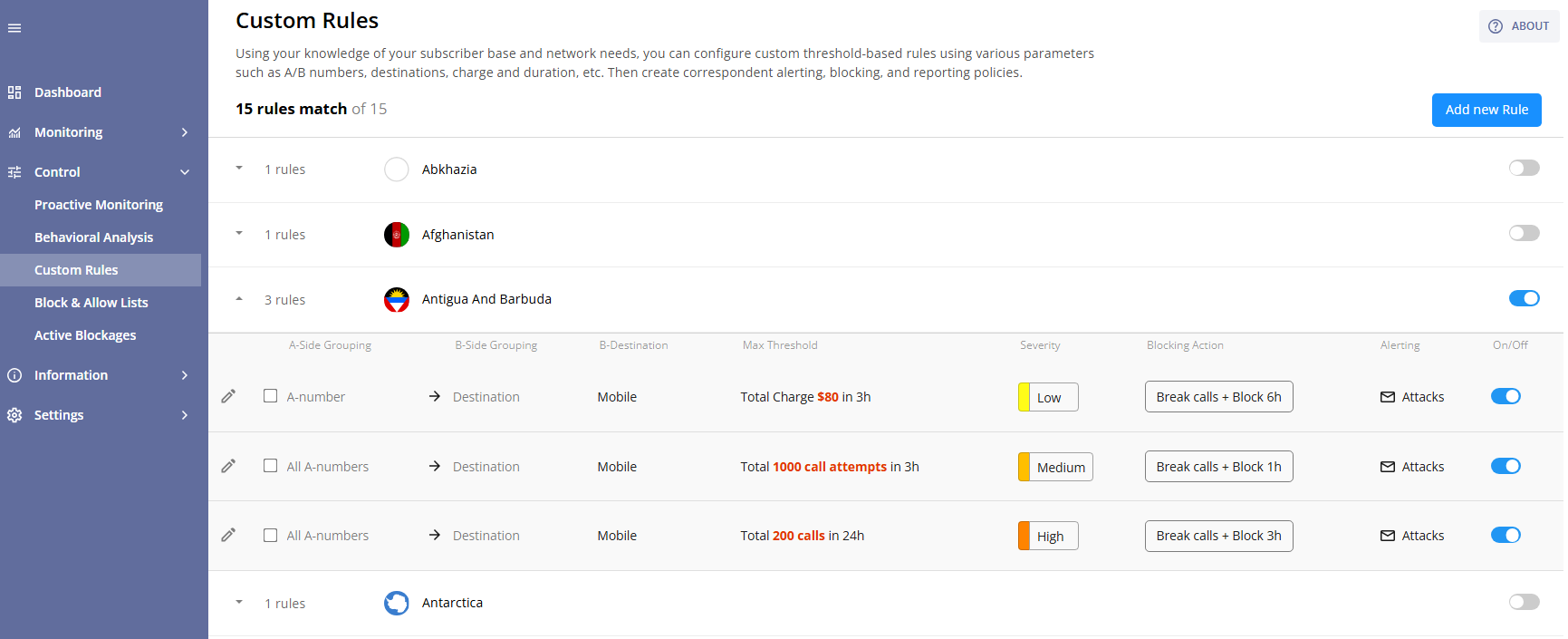Enable the Afghanistan rules toggle
Image resolution: width=1568 pixels, height=639 pixels.
(1525, 233)
